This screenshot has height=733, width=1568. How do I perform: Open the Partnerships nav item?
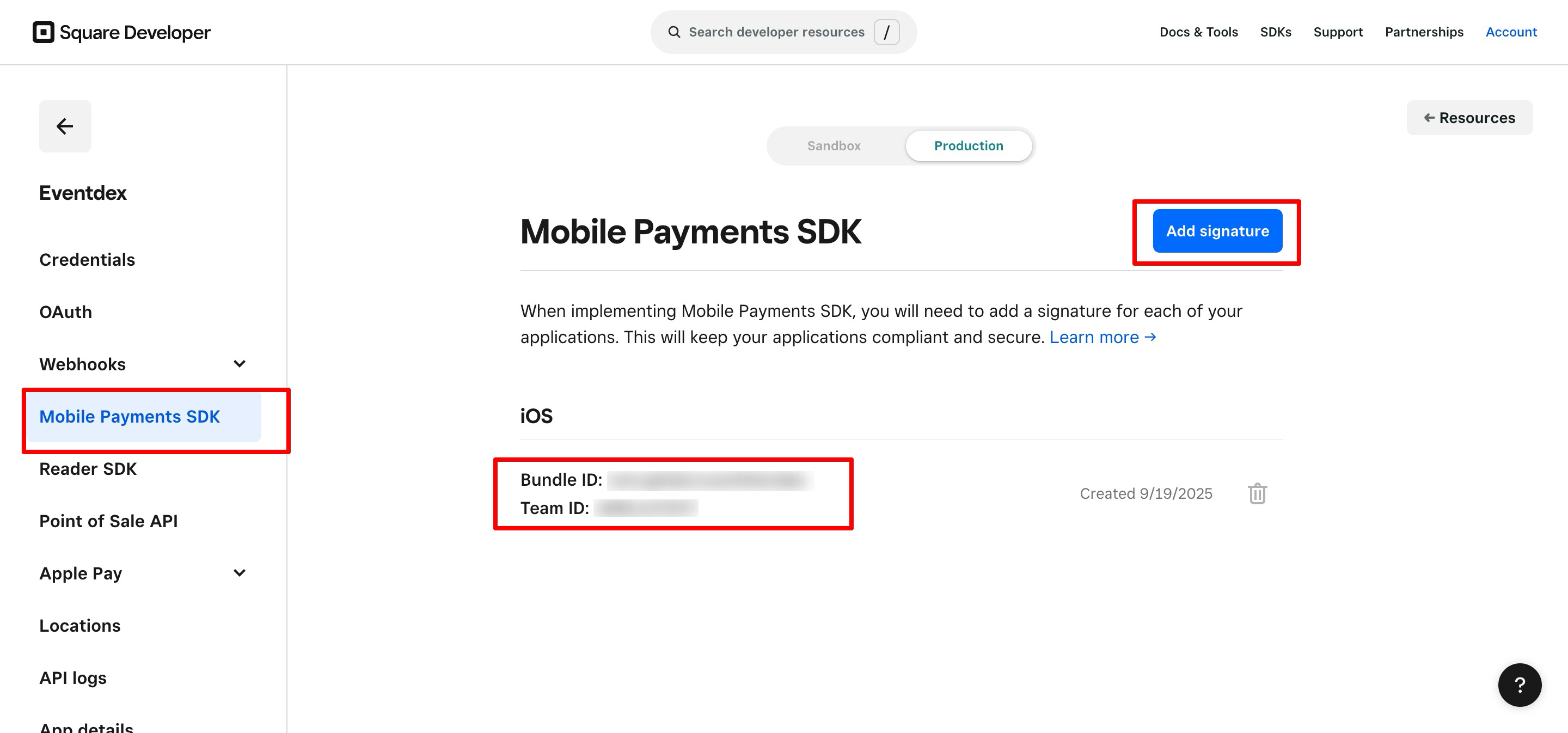click(x=1424, y=32)
